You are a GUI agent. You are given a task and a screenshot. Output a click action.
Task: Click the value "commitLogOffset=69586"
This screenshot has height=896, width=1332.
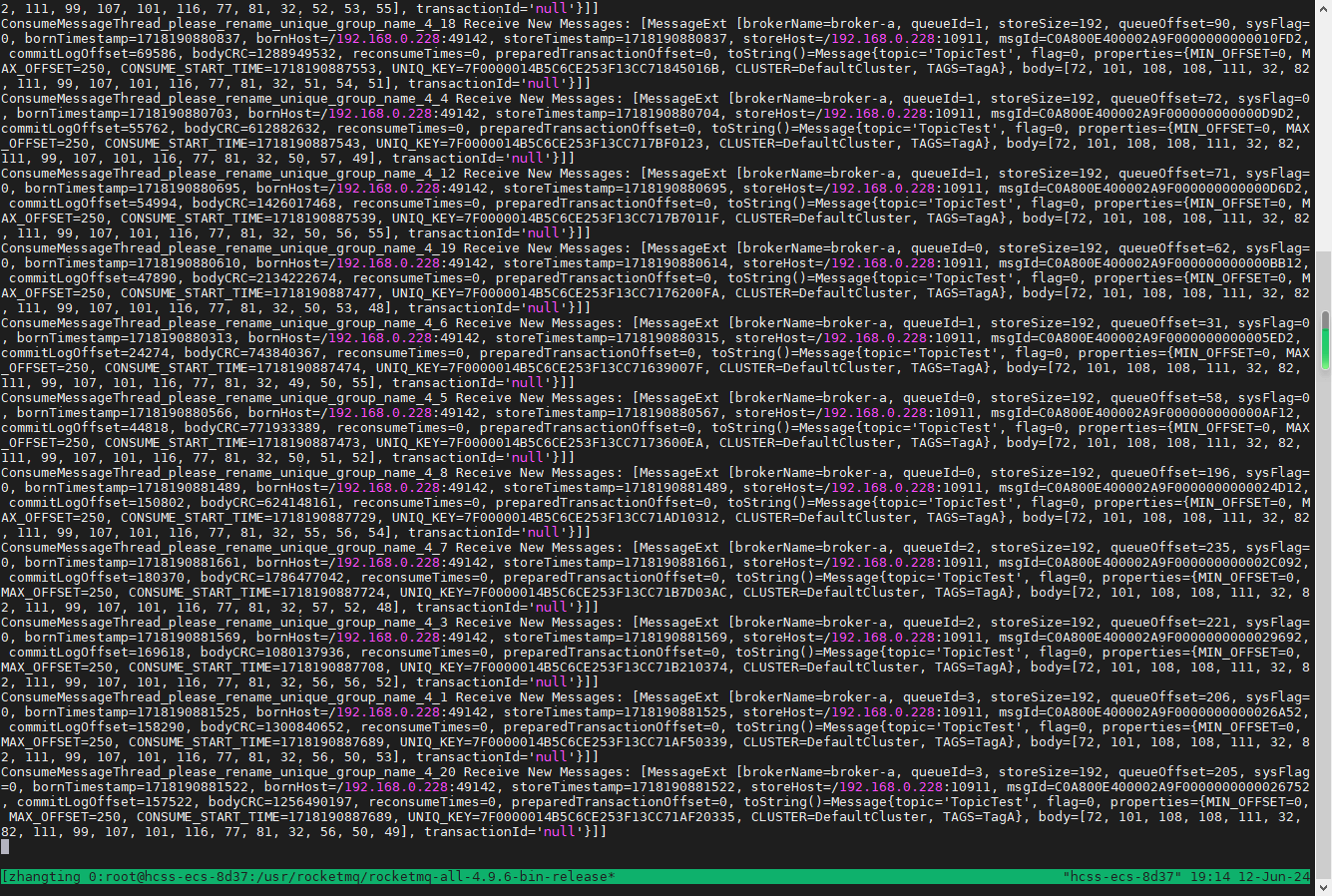pos(92,54)
